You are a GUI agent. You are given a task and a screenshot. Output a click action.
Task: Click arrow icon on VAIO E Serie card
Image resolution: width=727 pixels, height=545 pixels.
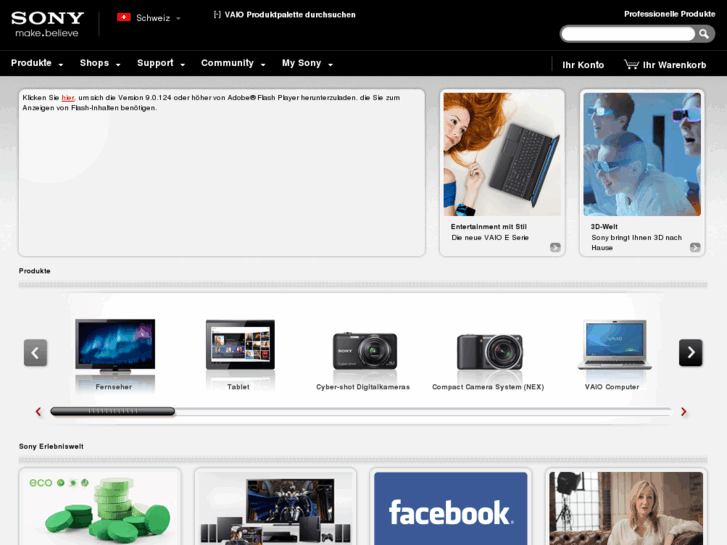point(555,247)
